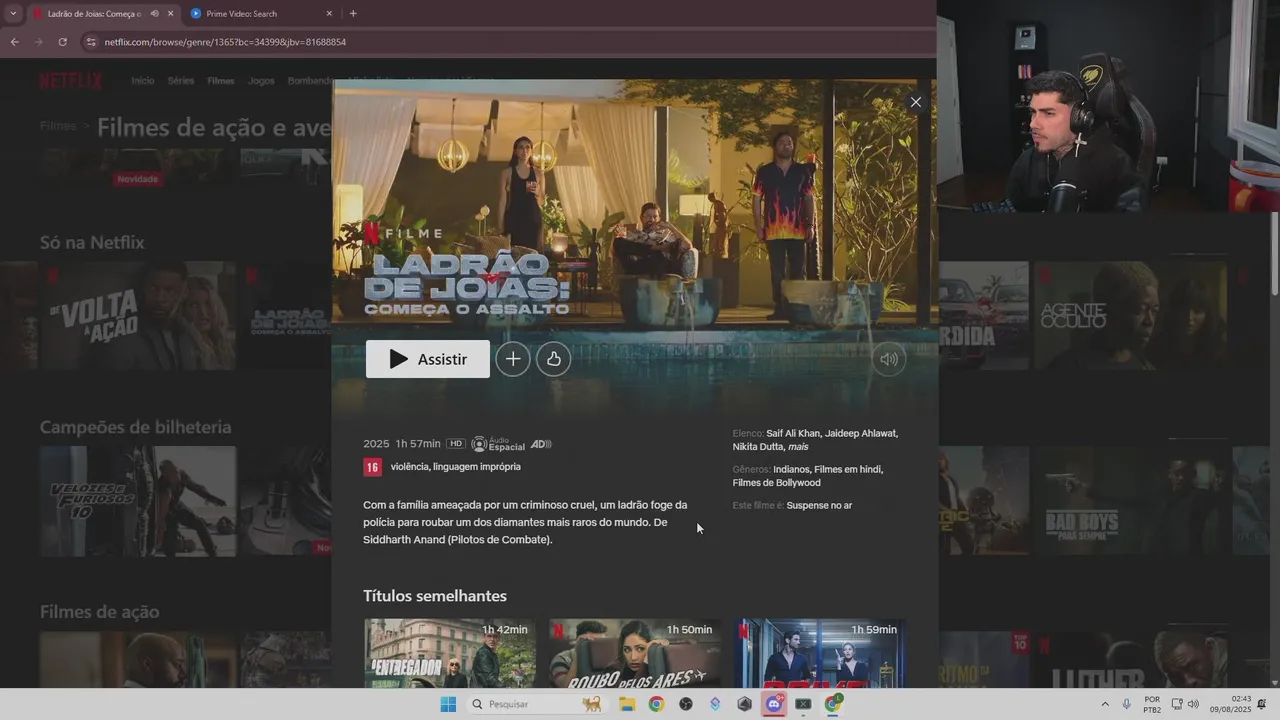This screenshot has height=720, width=1280.
Task: Open the Luther thumbnail
Action: coord(1131,659)
